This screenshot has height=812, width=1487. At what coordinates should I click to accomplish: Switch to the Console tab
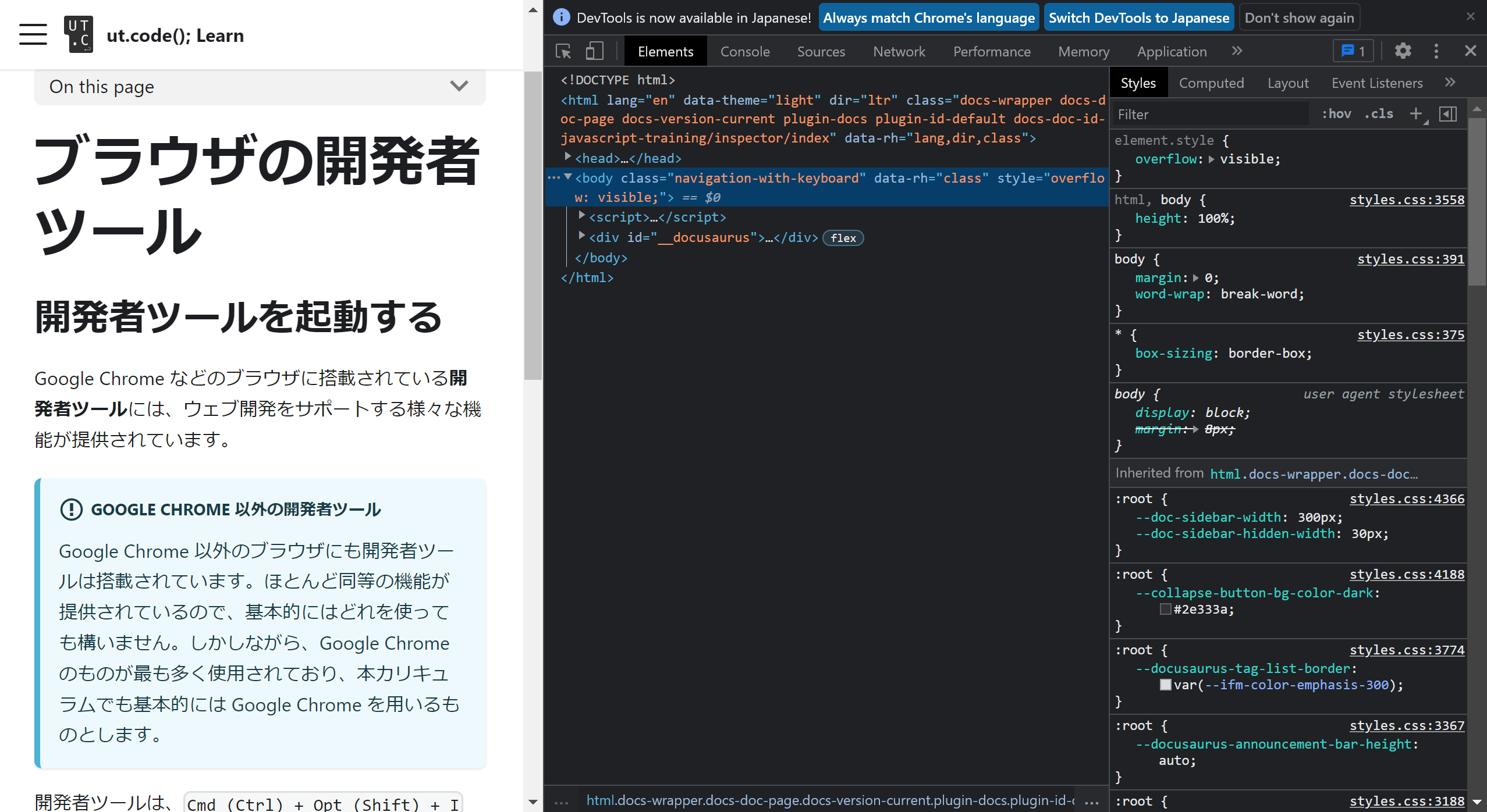pos(745,51)
